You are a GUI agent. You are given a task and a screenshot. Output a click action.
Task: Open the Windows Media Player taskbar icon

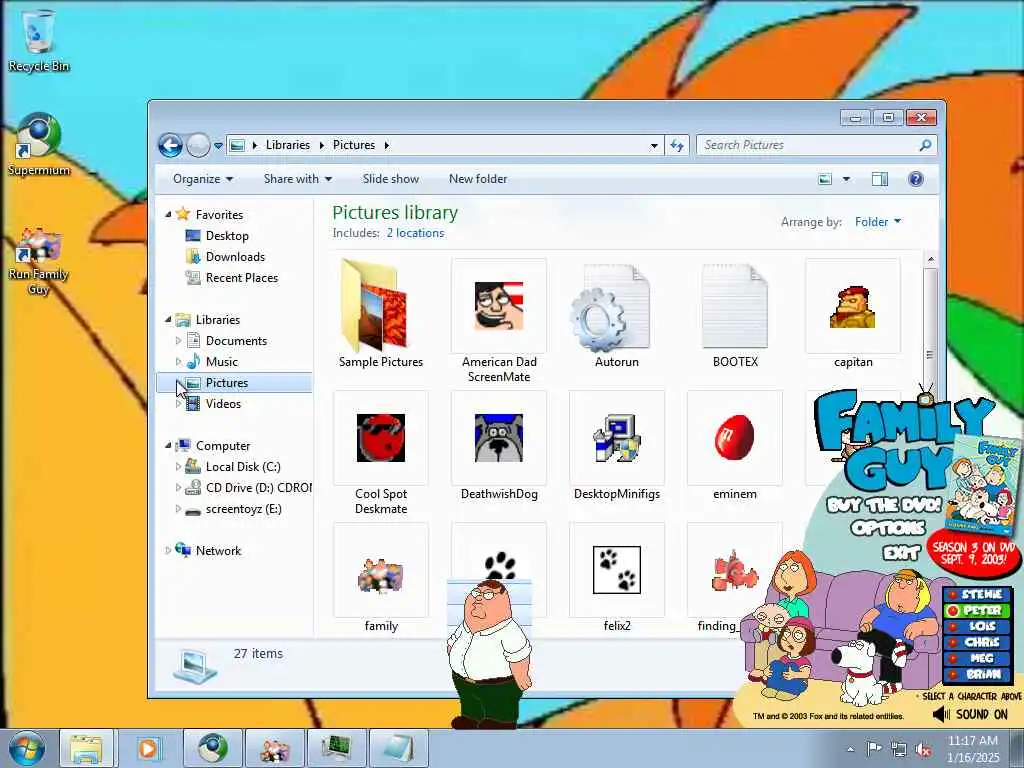point(148,748)
